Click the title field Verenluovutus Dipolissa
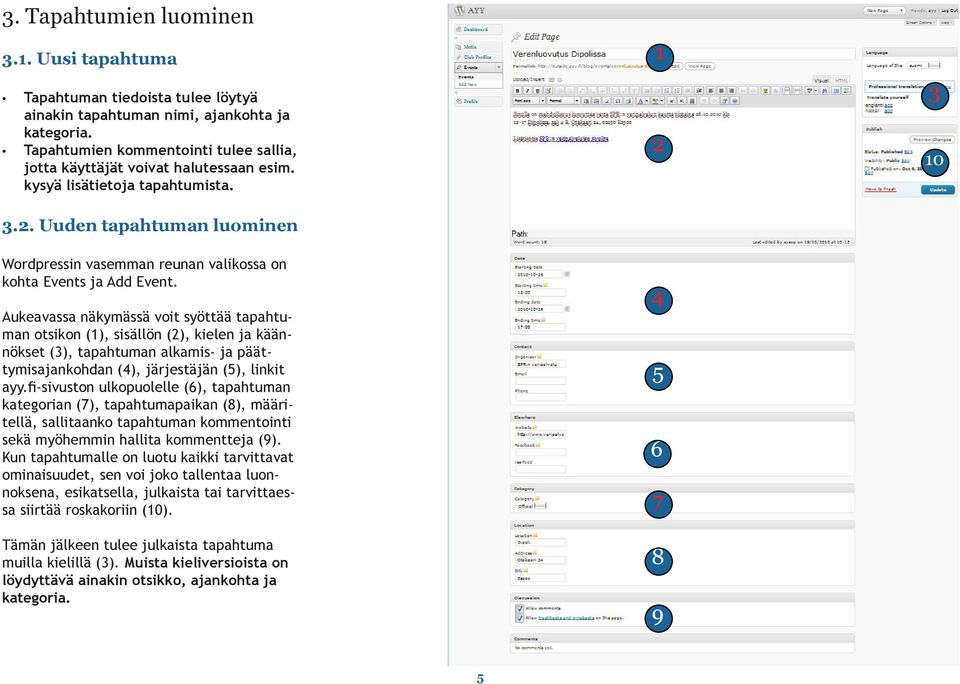The width and height of the screenshot is (960, 684). tap(683, 54)
